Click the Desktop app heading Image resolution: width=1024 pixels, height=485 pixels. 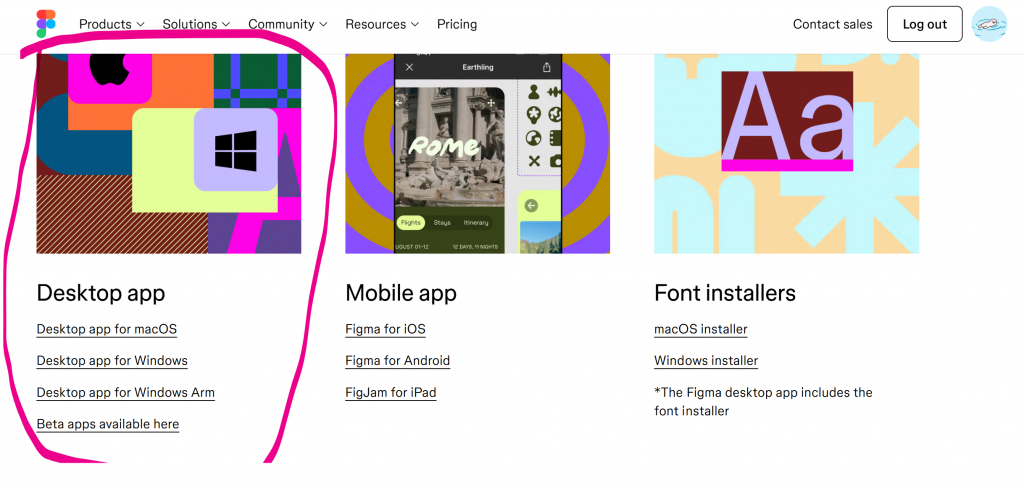101,293
